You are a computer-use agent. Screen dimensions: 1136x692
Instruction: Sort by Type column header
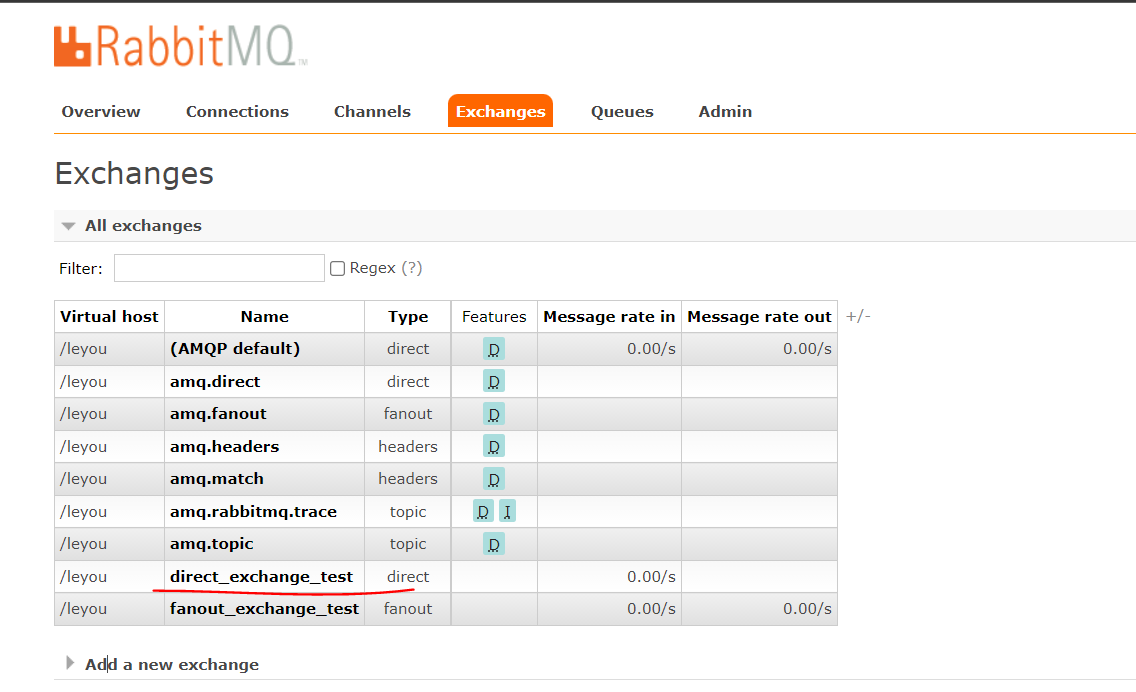click(x=408, y=317)
